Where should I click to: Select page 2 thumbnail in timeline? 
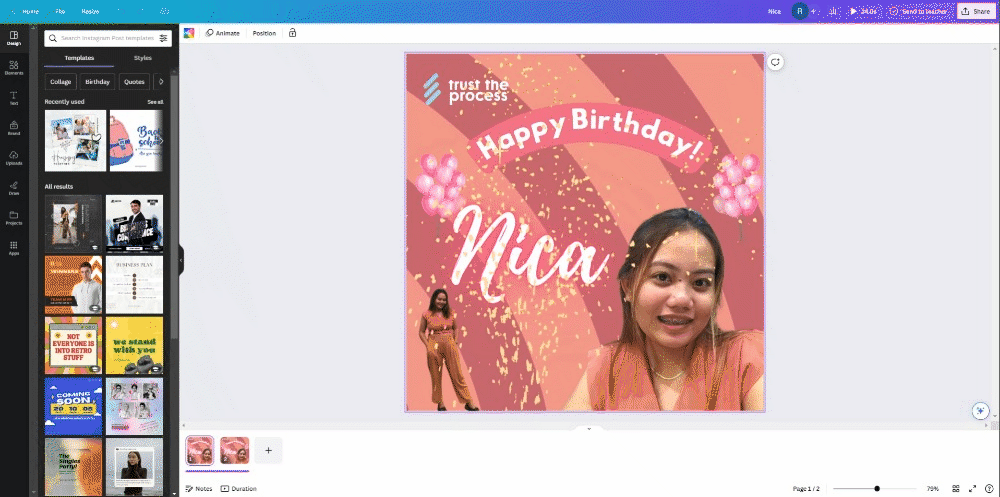click(235, 450)
